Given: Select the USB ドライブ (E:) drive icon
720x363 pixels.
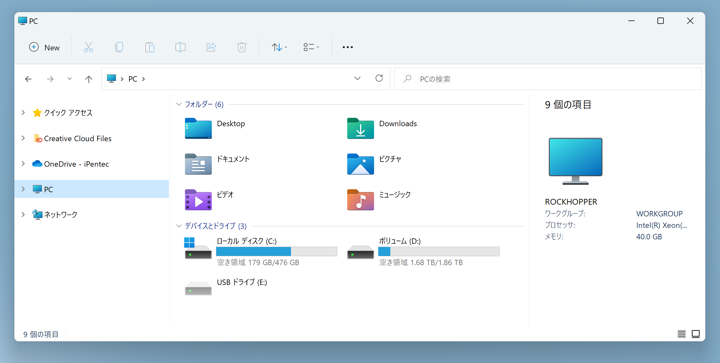Looking at the screenshot, I should point(198,288).
